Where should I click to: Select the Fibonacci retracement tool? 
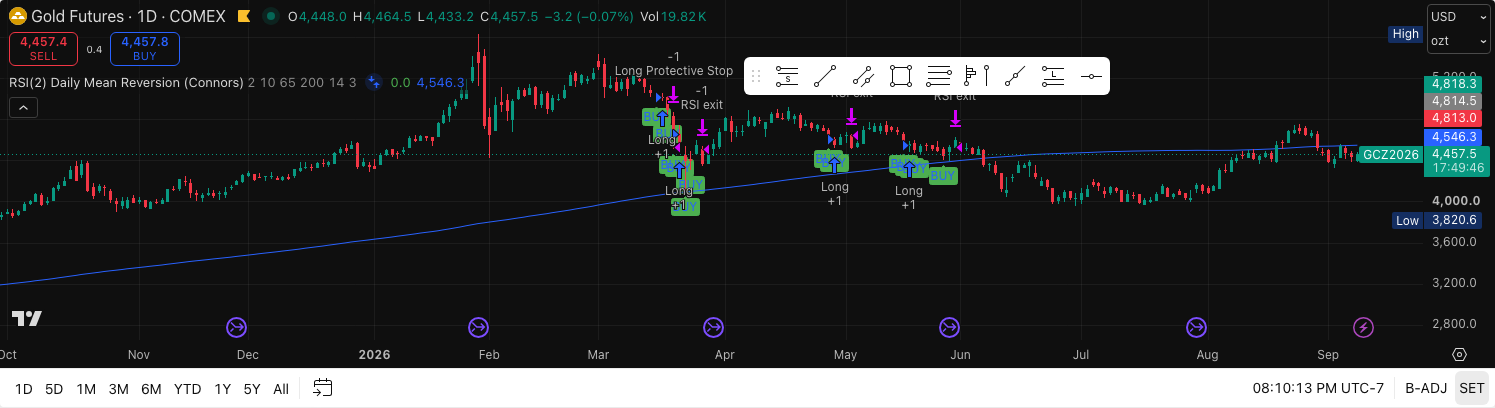[939, 76]
